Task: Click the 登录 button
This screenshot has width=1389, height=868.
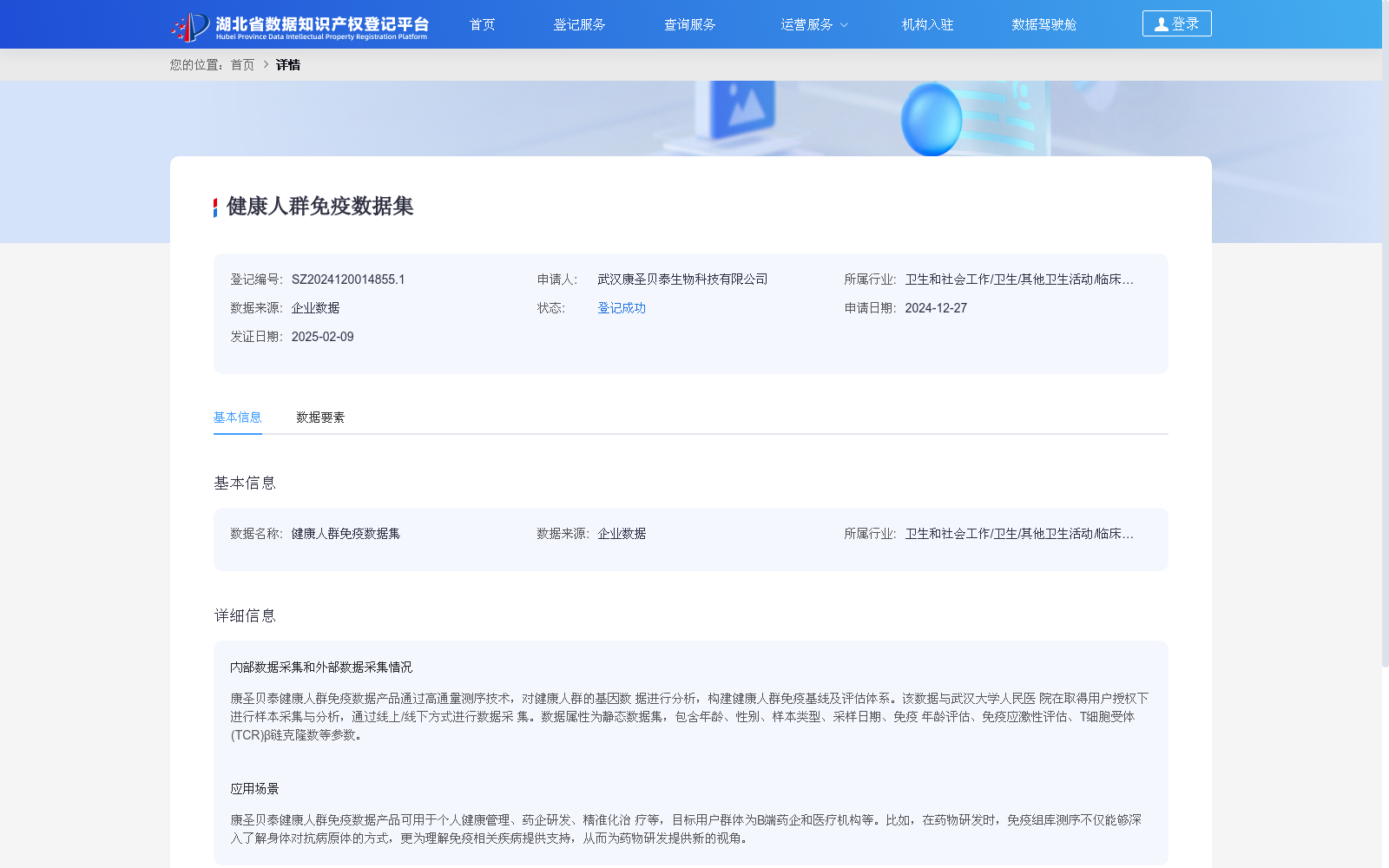Action: tap(1176, 23)
